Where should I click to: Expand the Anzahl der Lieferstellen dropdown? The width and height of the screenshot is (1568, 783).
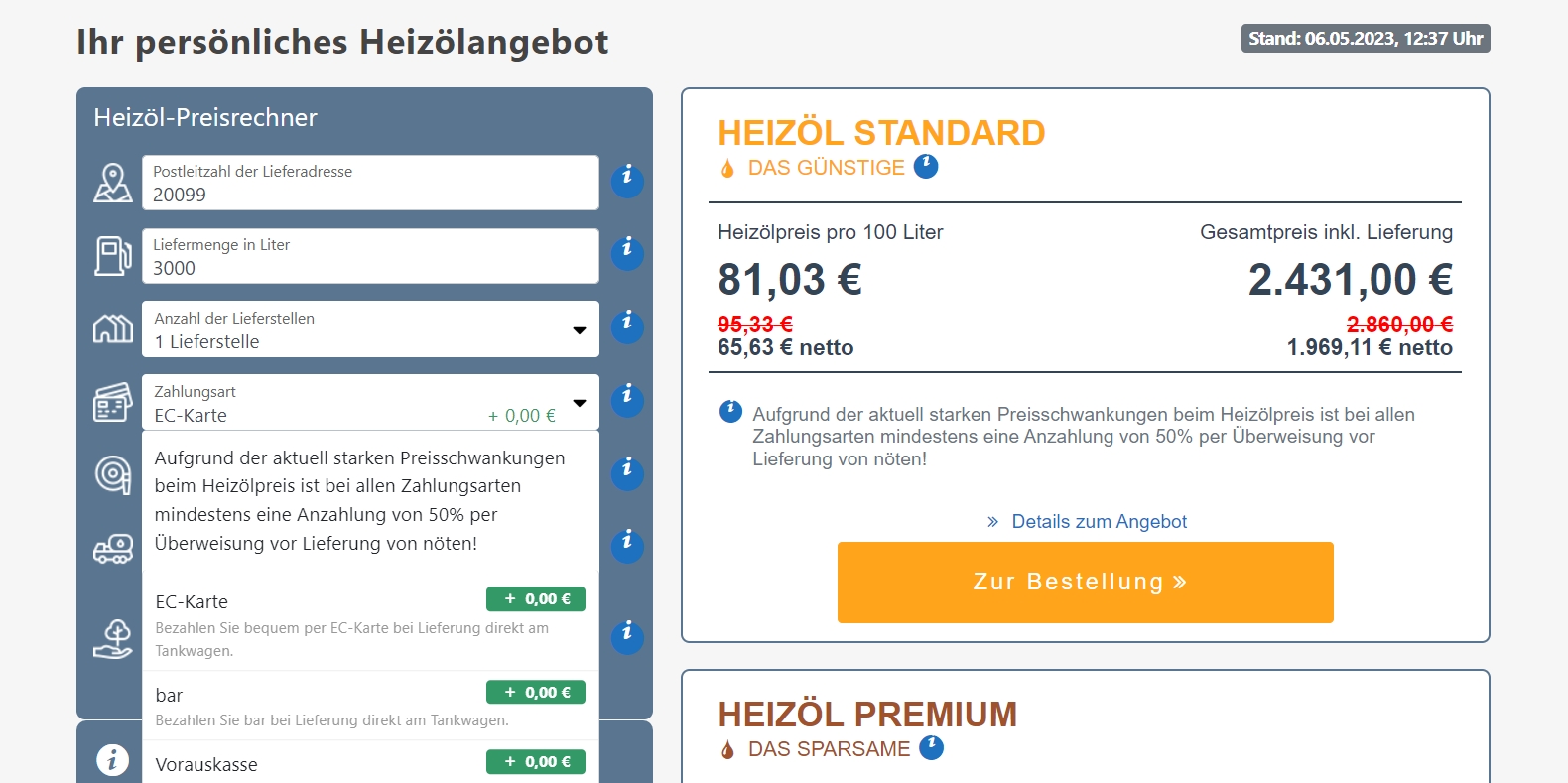pyautogui.click(x=370, y=329)
